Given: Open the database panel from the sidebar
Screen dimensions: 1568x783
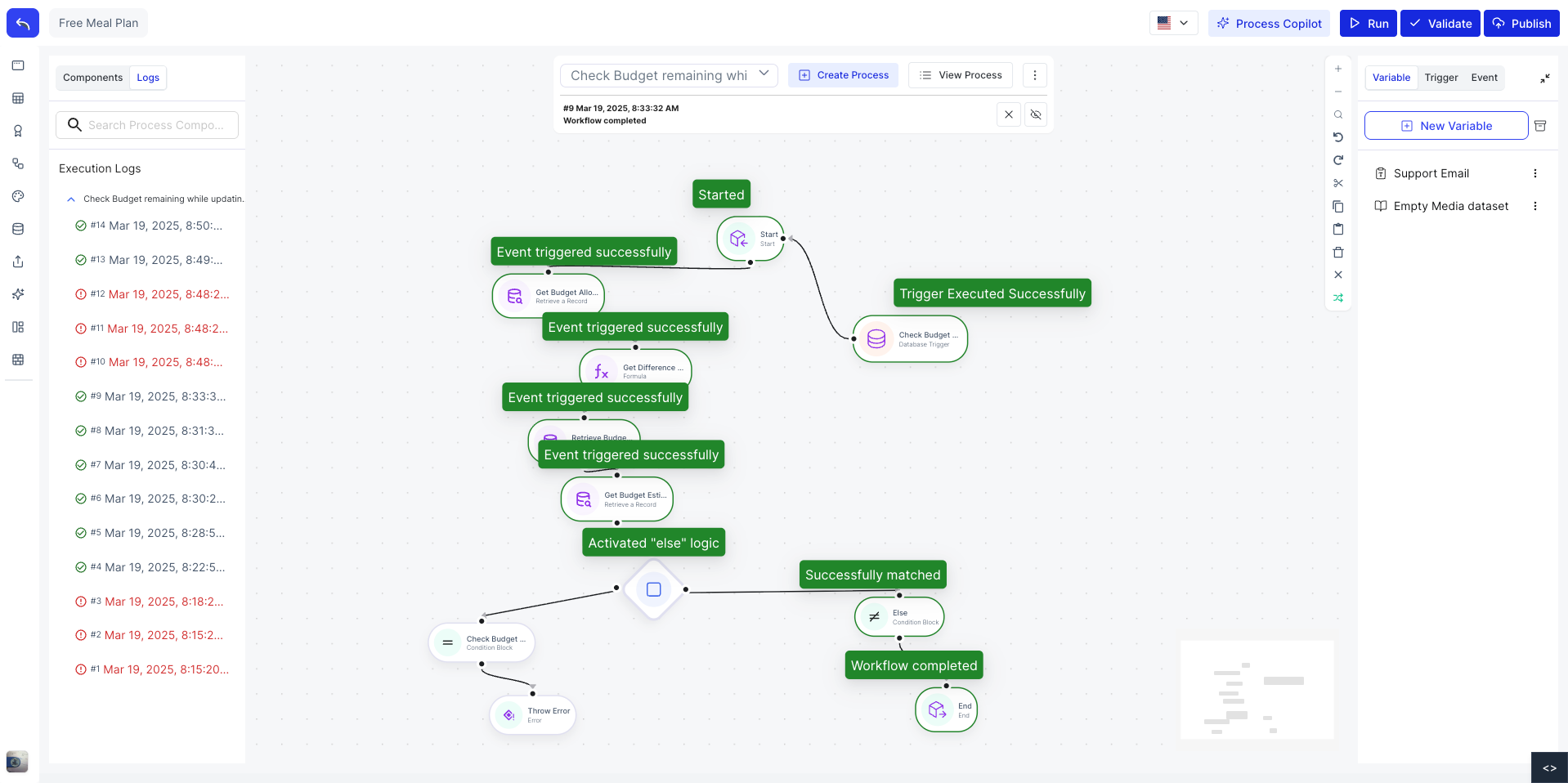Looking at the screenshot, I should point(18,229).
